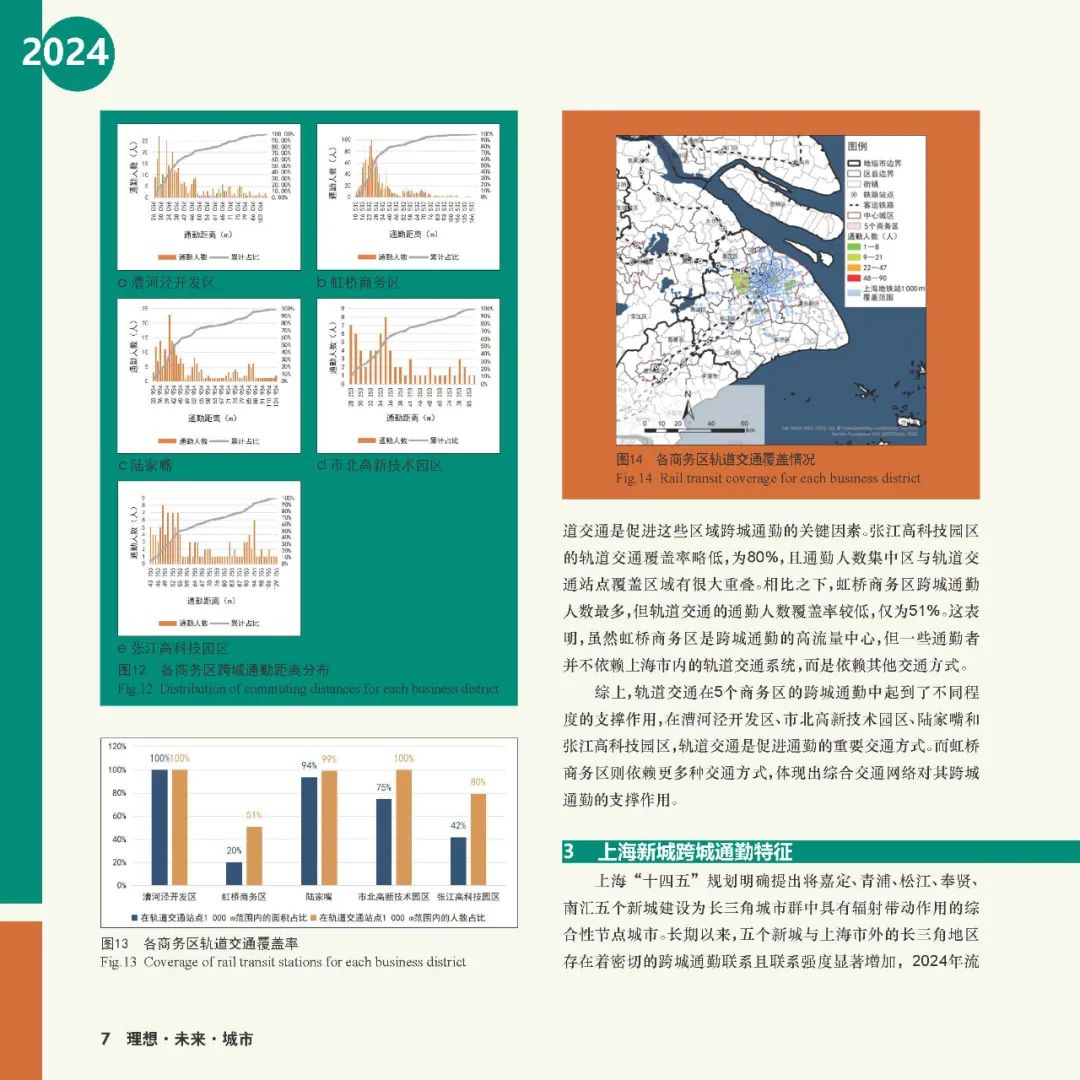Click the 陆家嘴 x-axis label in Fig.13
This screenshot has width=1080, height=1080.
[319, 897]
